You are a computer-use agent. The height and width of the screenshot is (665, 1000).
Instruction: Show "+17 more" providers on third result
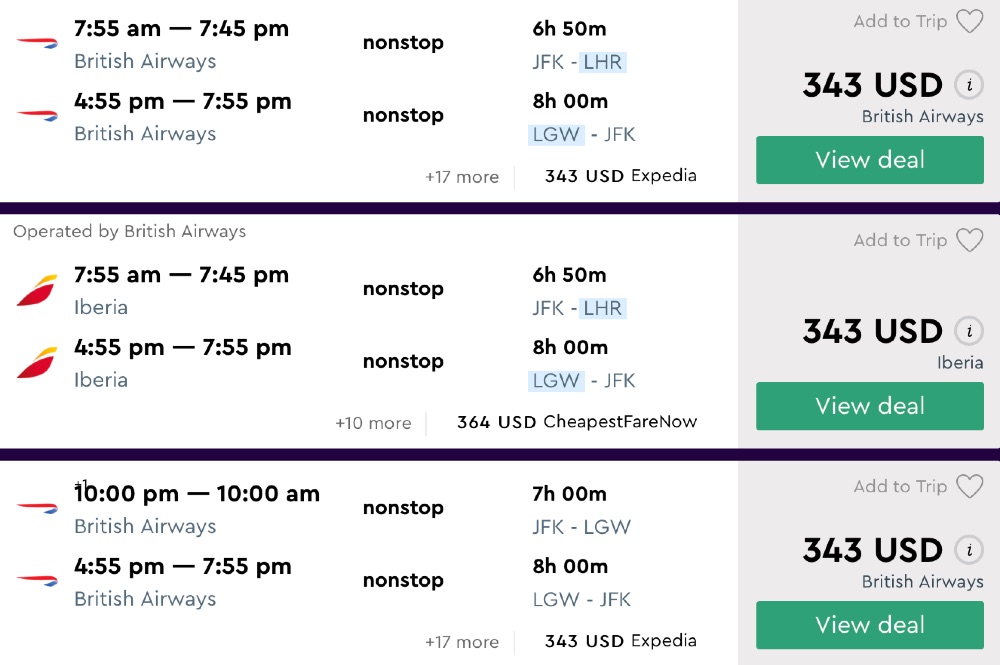pyautogui.click(x=461, y=642)
